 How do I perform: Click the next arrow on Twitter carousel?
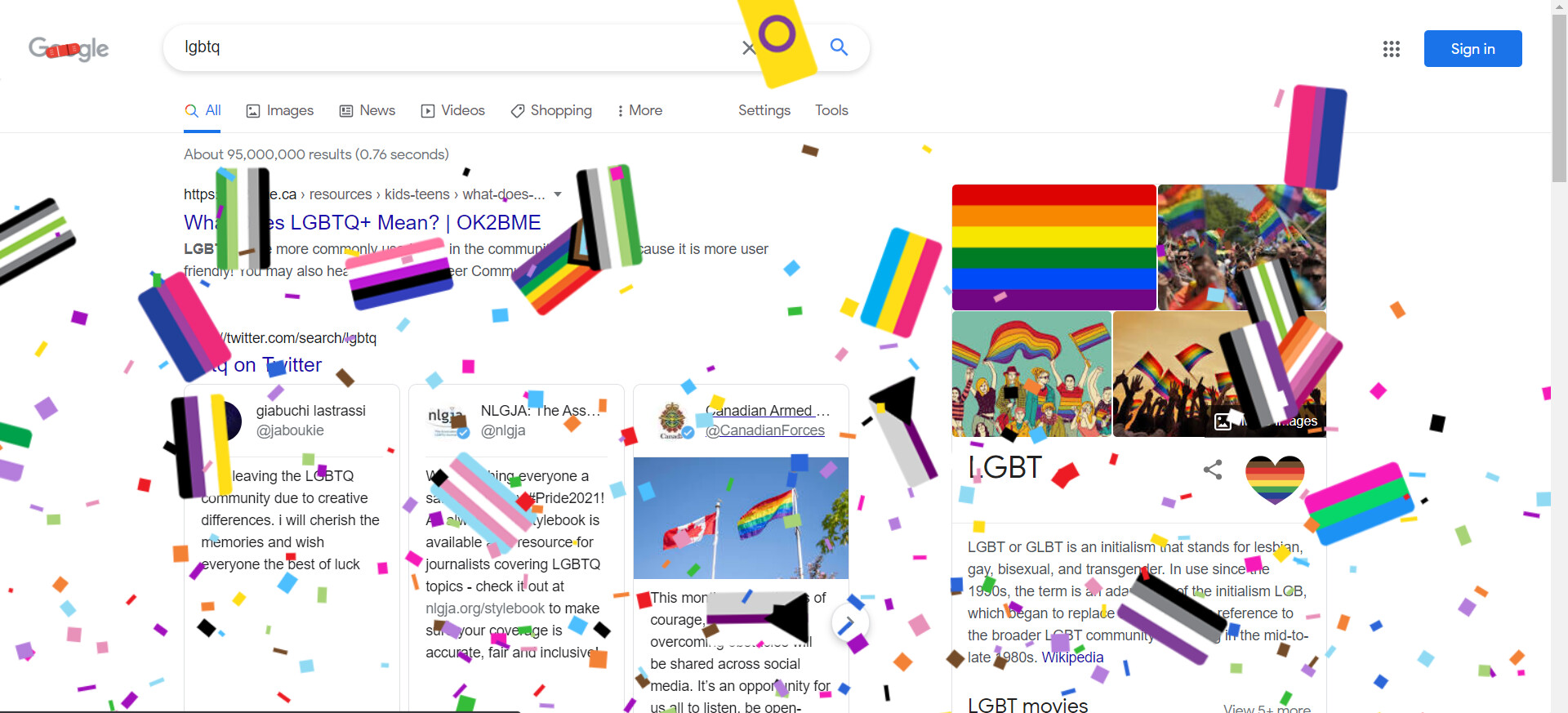[849, 623]
